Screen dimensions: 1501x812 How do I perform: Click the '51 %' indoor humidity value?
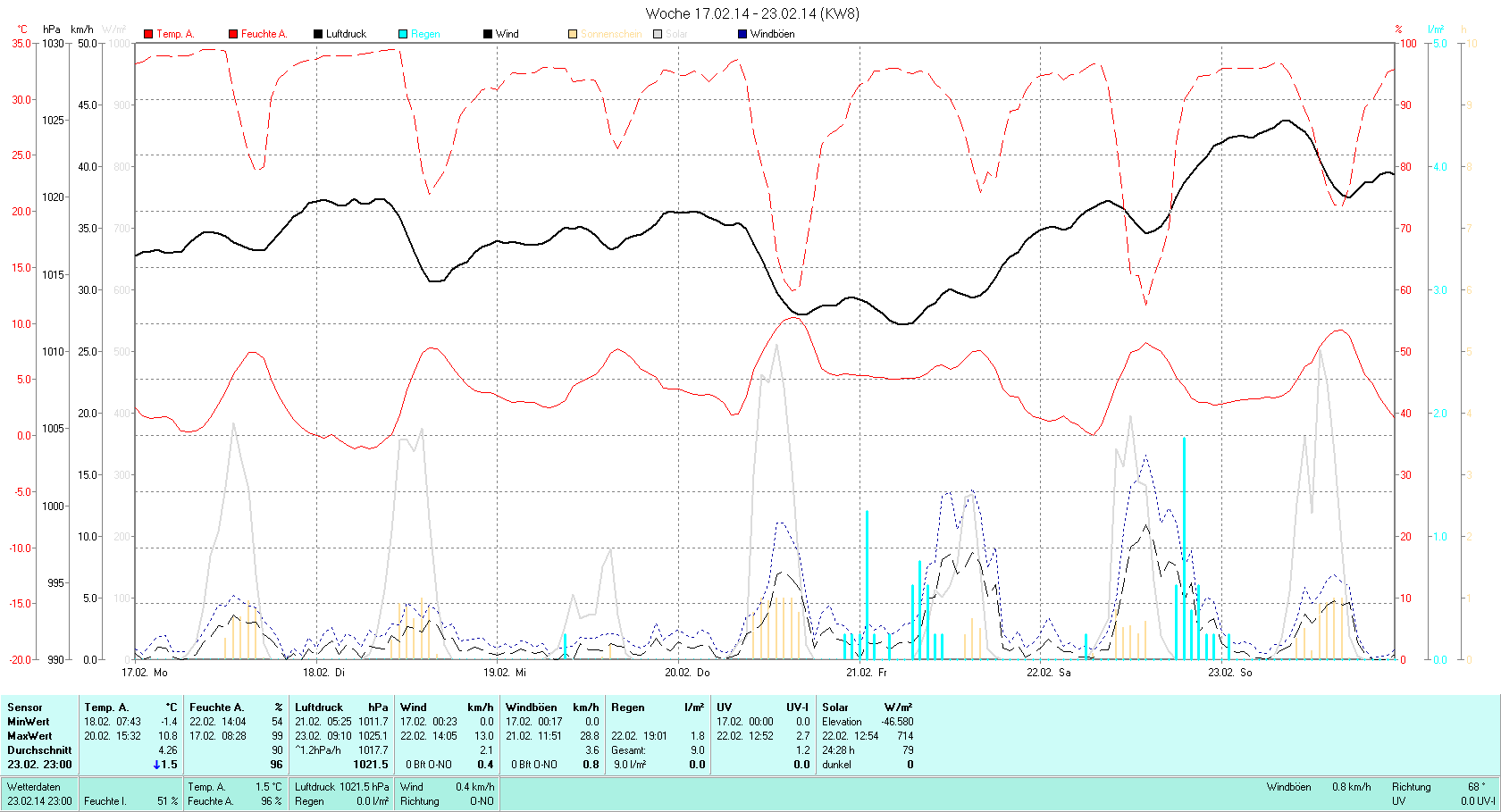tap(168, 800)
